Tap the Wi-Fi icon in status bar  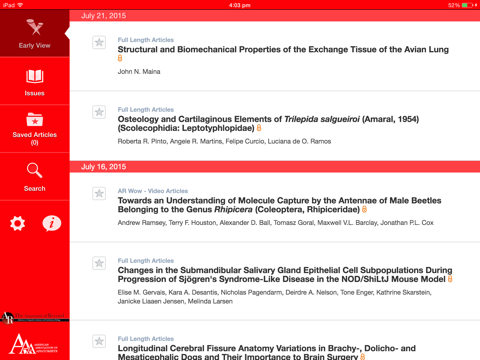[20, 5]
